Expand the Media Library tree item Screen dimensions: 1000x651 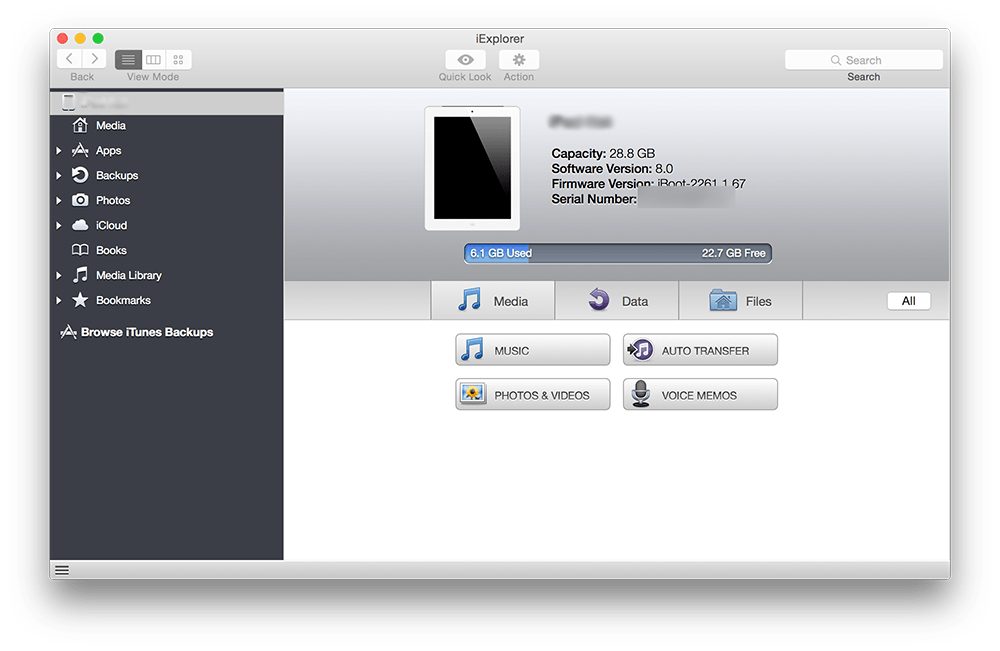59,275
